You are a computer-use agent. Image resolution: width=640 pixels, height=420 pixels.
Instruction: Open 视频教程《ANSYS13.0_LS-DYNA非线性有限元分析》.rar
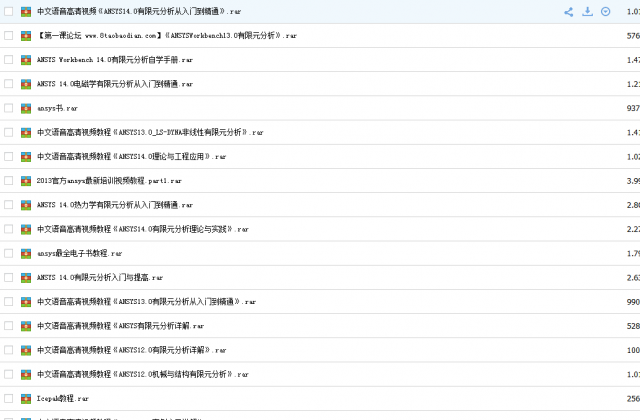[x=150, y=132]
